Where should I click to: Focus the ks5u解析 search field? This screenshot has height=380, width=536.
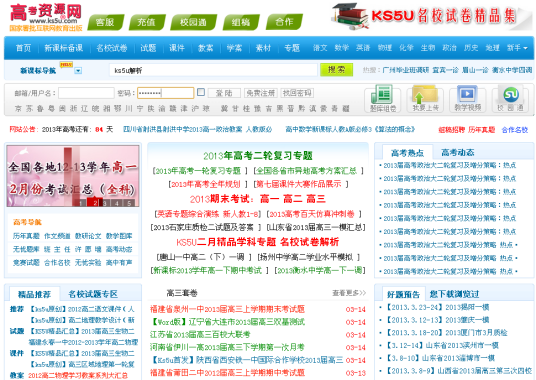tap(214, 70)
